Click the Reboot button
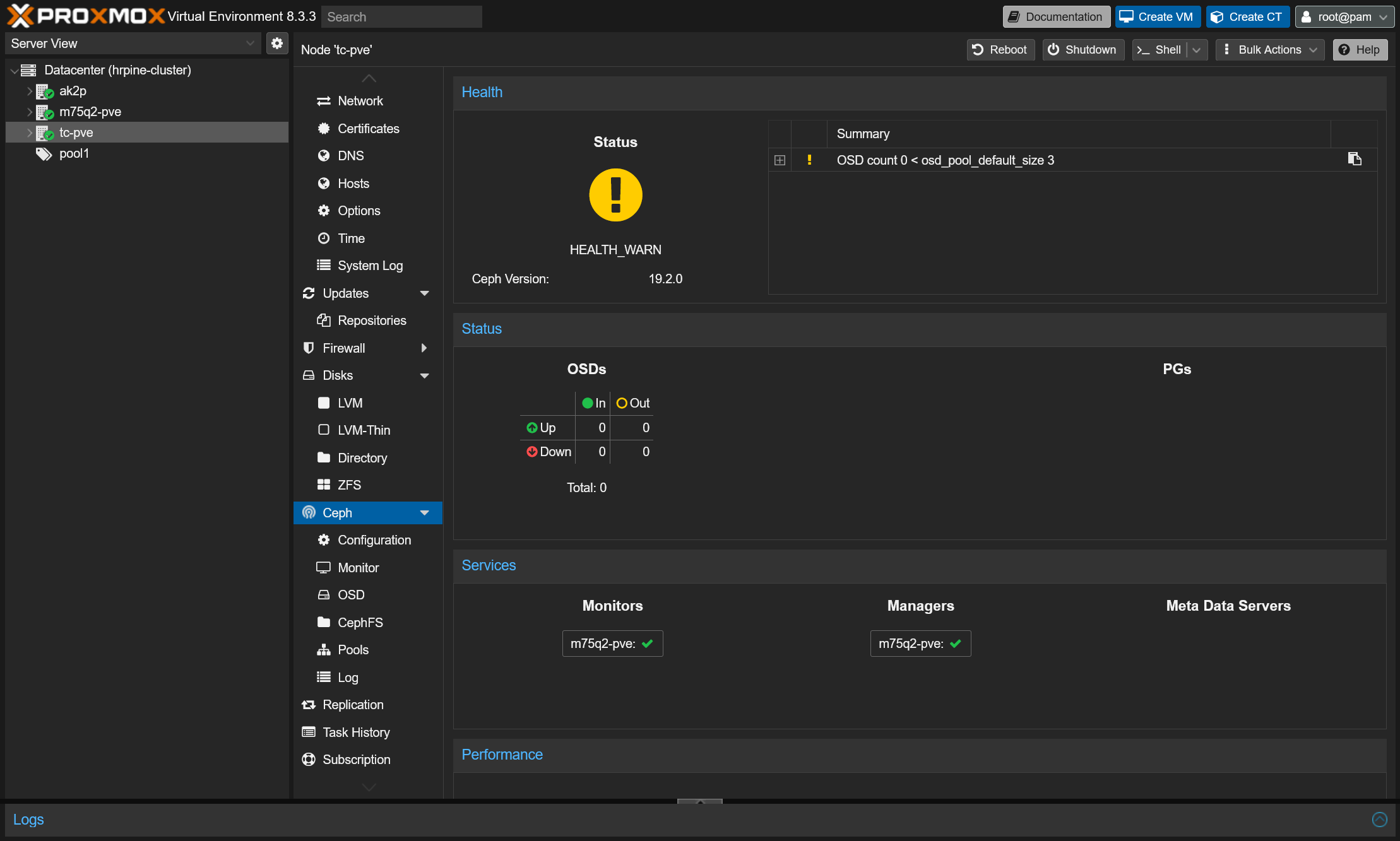This screenshot has height=841, width=1400. (x=1000, y=50)
